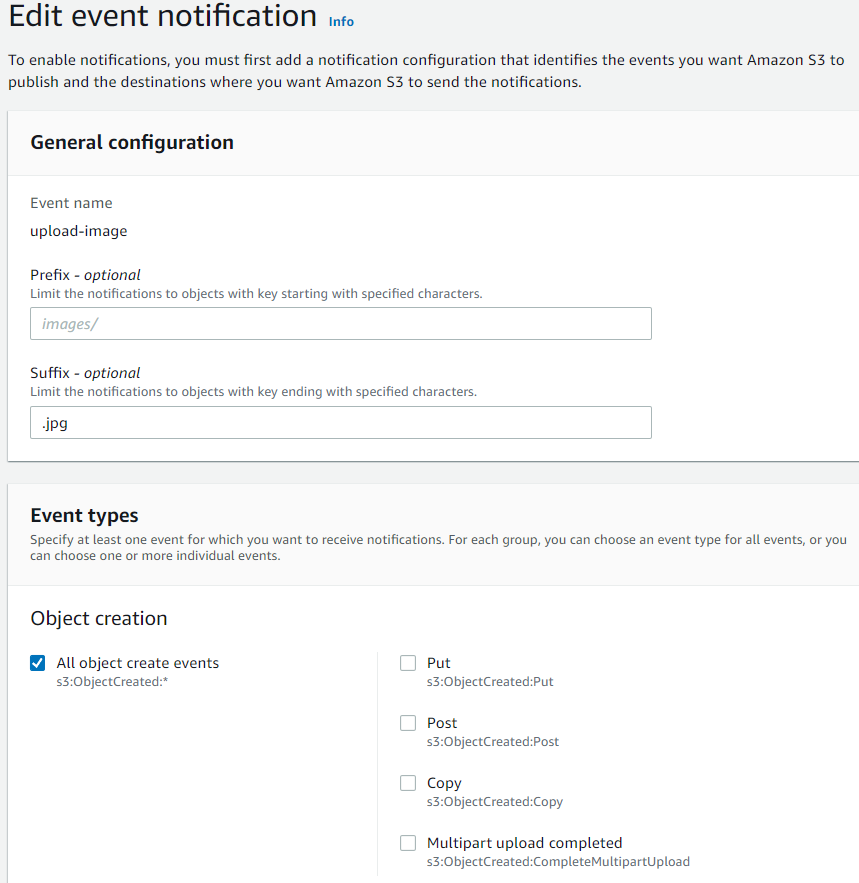
Task: Click the upload-image event name value
Action: [79, 231]
